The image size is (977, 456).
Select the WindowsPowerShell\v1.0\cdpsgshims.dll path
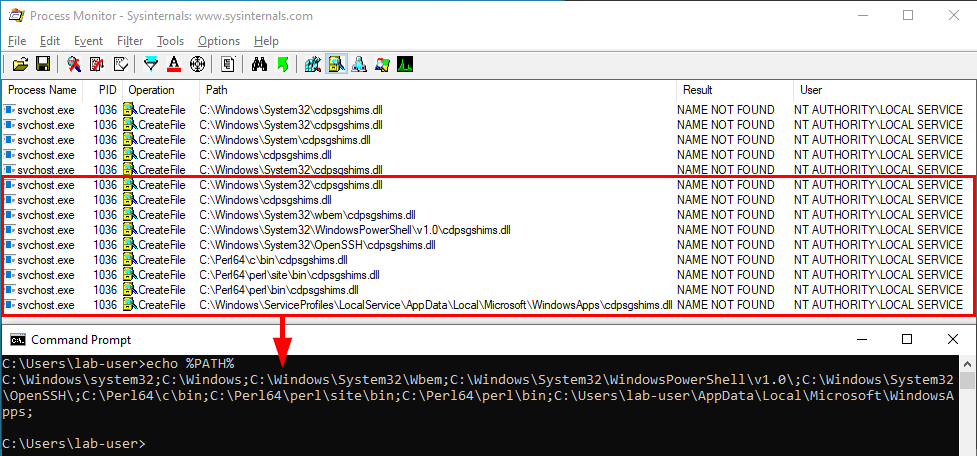point(355,230)
